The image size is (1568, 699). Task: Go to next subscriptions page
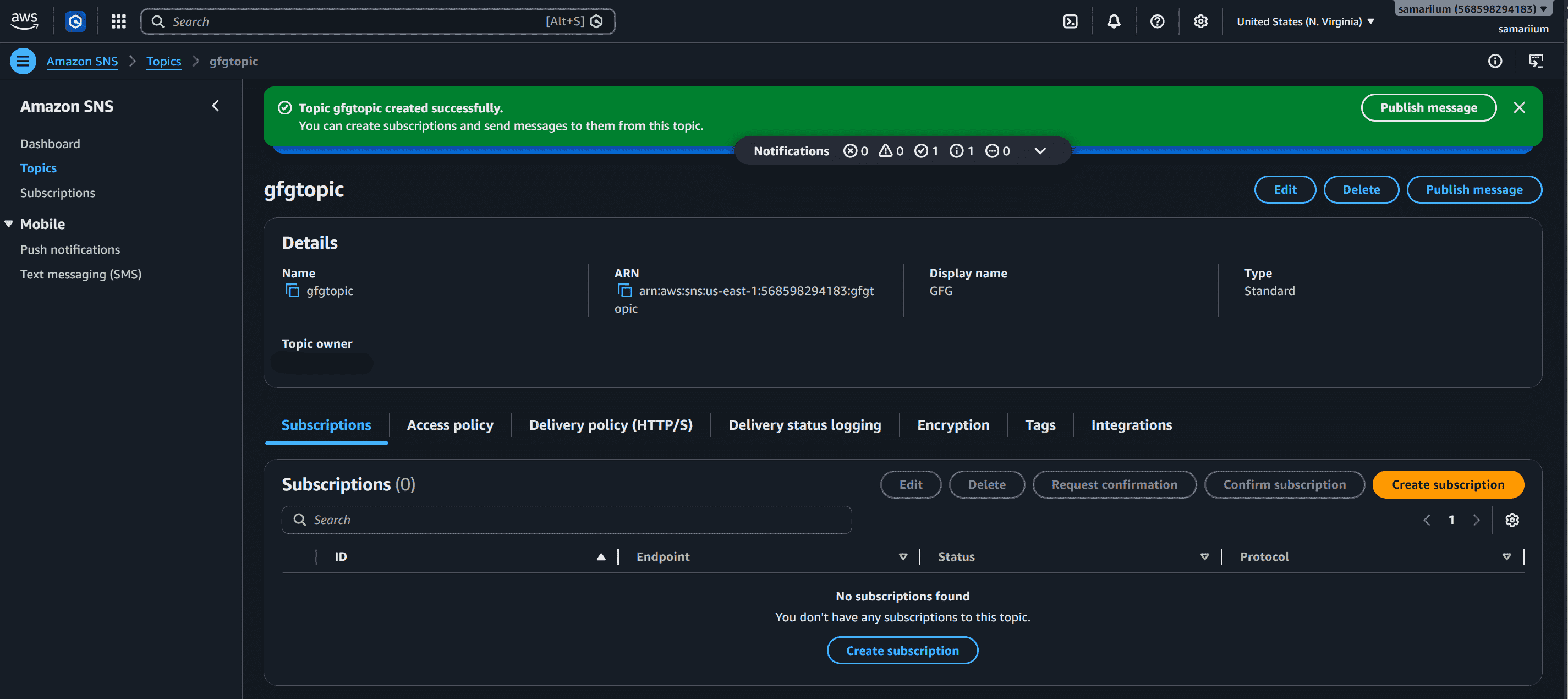pyautogui.click(x=1476, y=520)
